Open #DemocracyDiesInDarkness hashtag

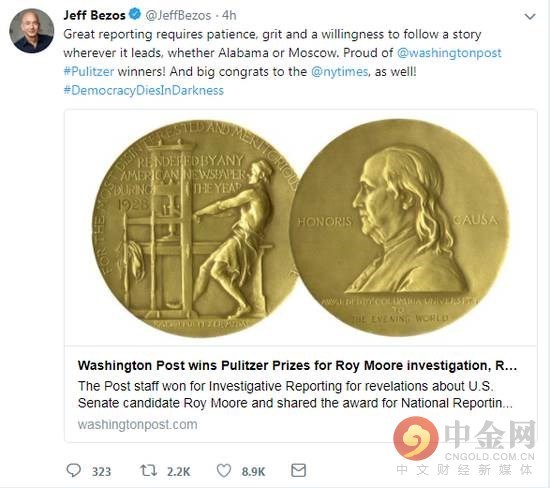coord(143,91)
